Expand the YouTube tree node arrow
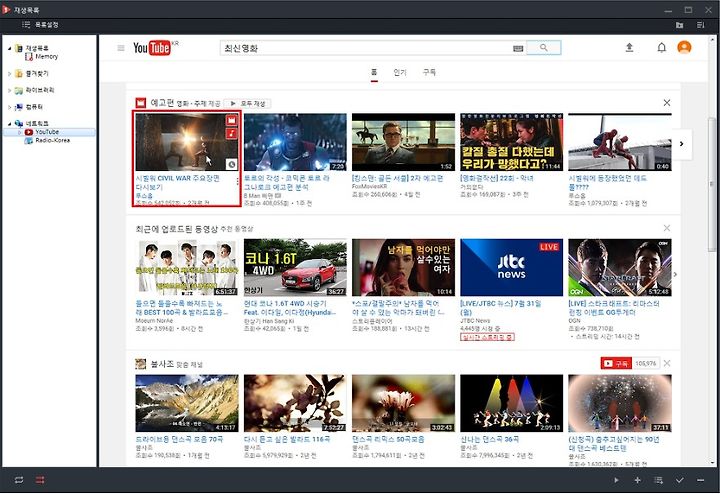 20,132
